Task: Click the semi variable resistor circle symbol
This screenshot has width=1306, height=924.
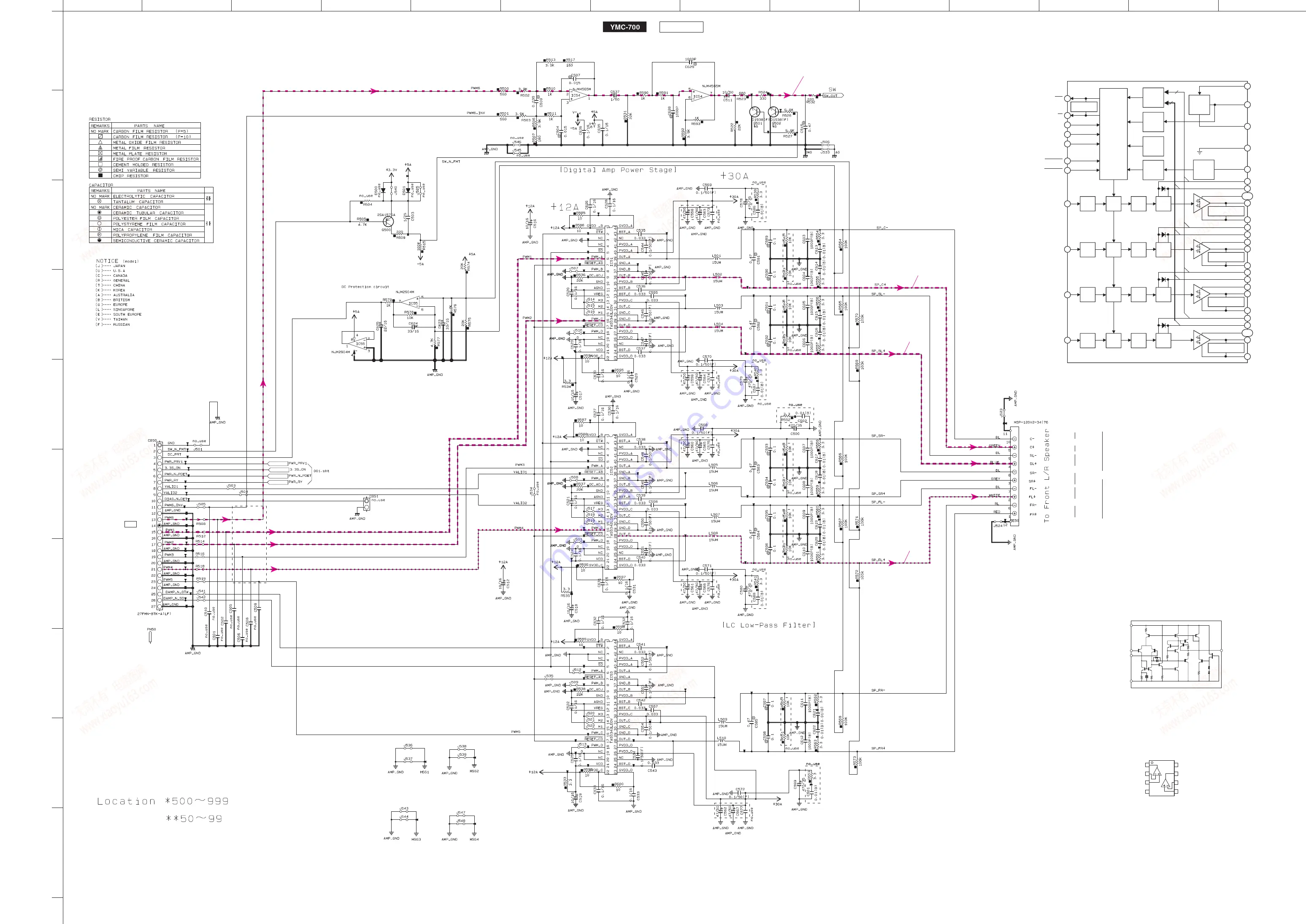Action: click(100, 170)
